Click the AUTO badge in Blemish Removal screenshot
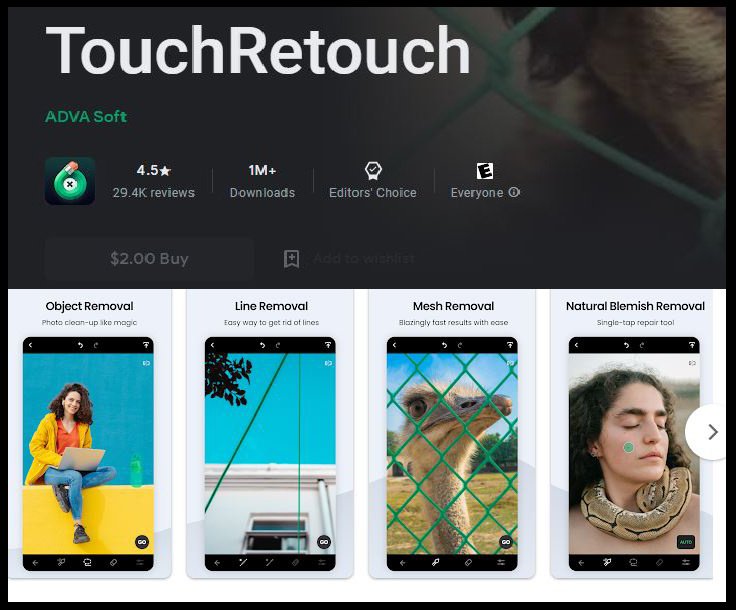 pos(686,542)
